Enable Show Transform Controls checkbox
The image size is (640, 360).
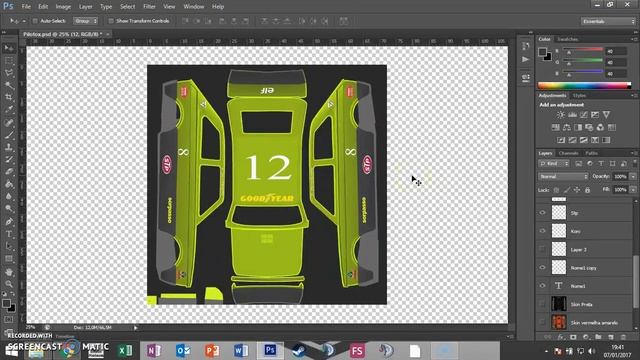(x=111, y=21)
